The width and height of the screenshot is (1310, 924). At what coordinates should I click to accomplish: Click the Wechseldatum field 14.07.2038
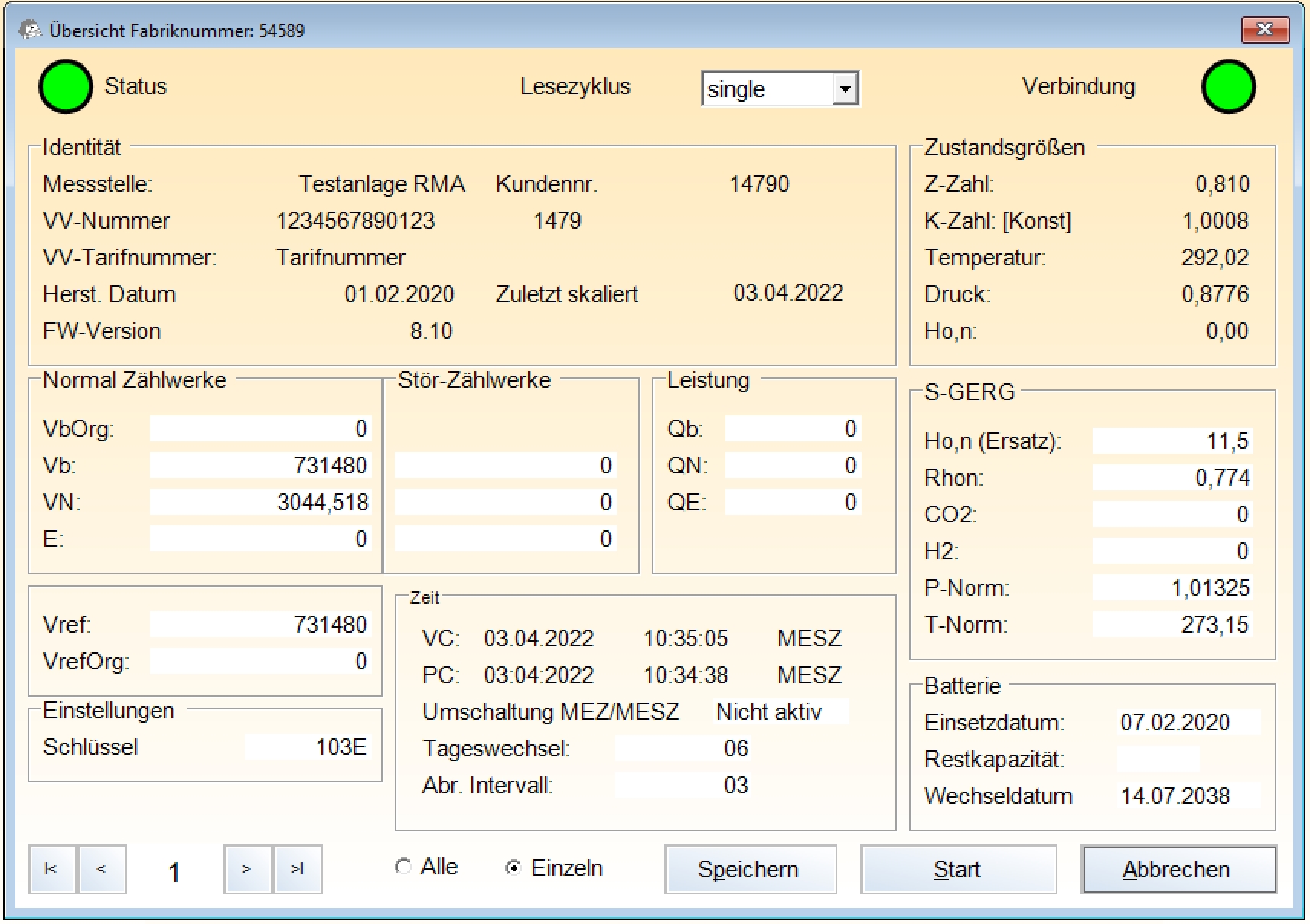pyautogui.click(x=1188, y=795)
